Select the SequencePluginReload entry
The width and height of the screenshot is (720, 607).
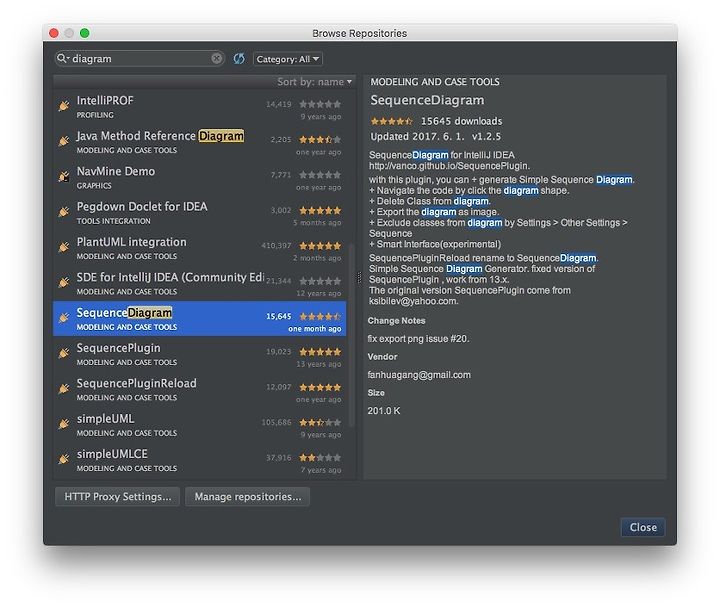pyautogui.click(x=200, y=389)
